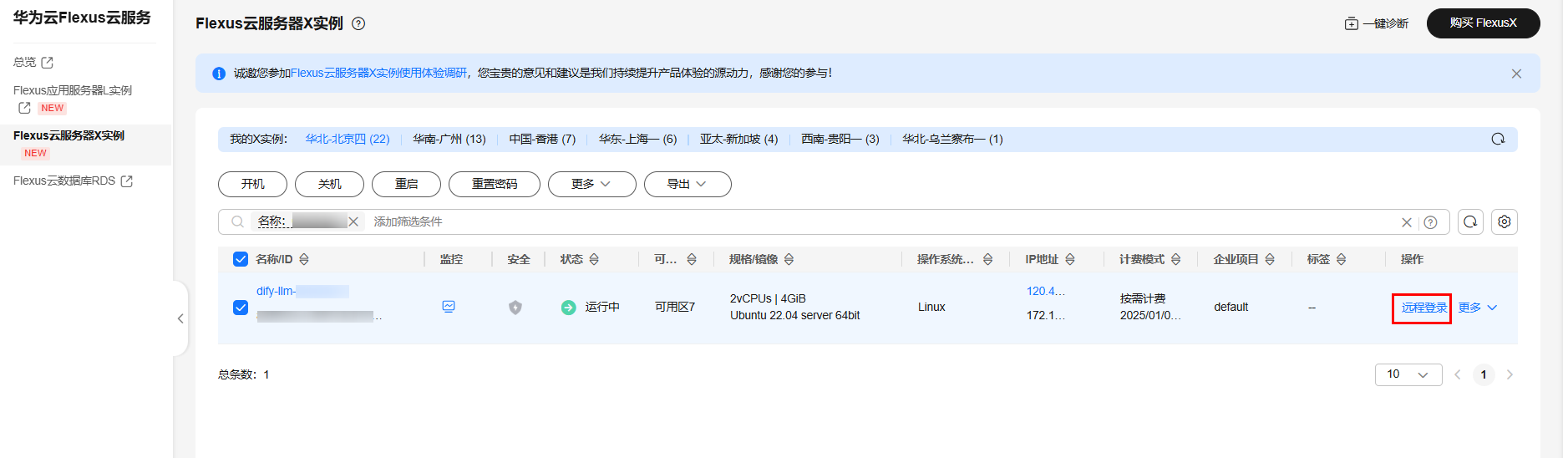Select region tab 华南-广州 (13)
The image size is (1568, 458).
click(449, 139)
